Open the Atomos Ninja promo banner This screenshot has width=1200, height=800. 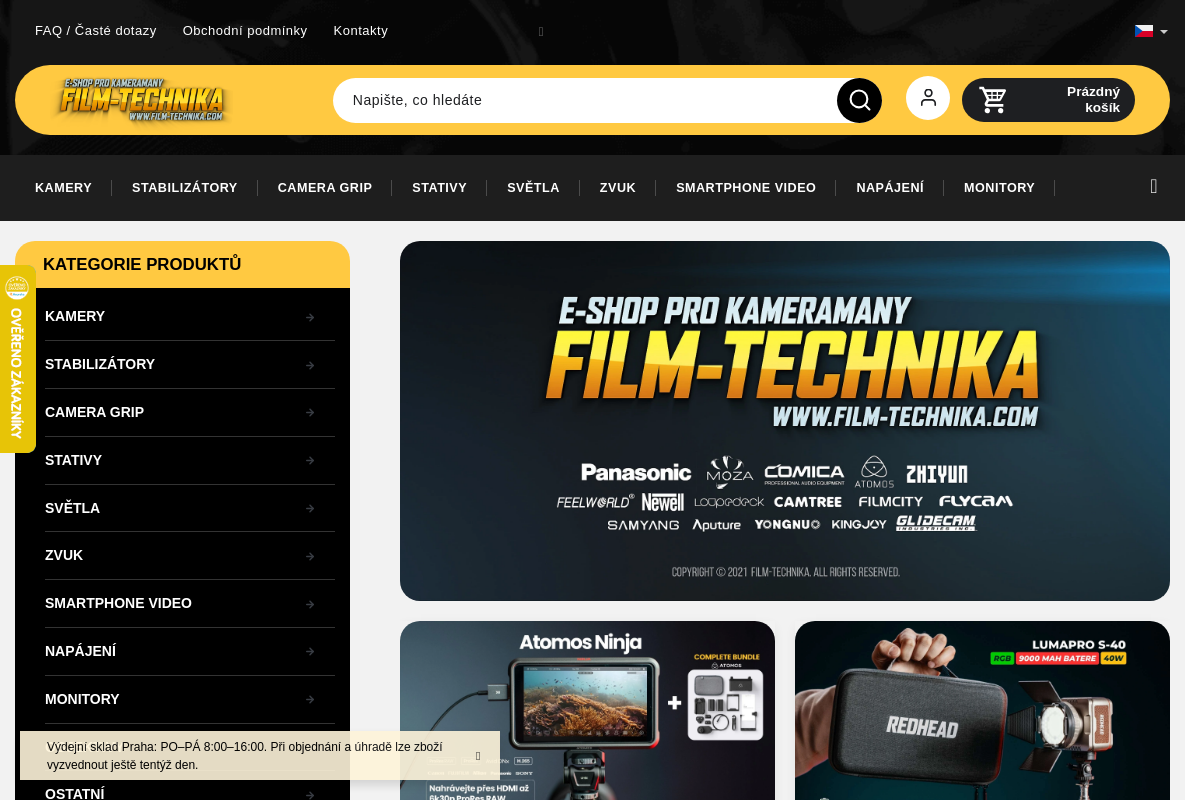(x=587, y=710)
